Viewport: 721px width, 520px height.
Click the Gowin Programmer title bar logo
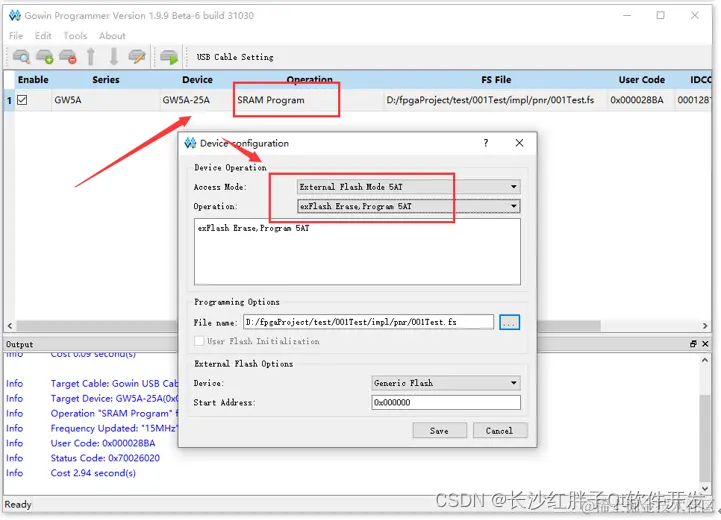(15, 15)
